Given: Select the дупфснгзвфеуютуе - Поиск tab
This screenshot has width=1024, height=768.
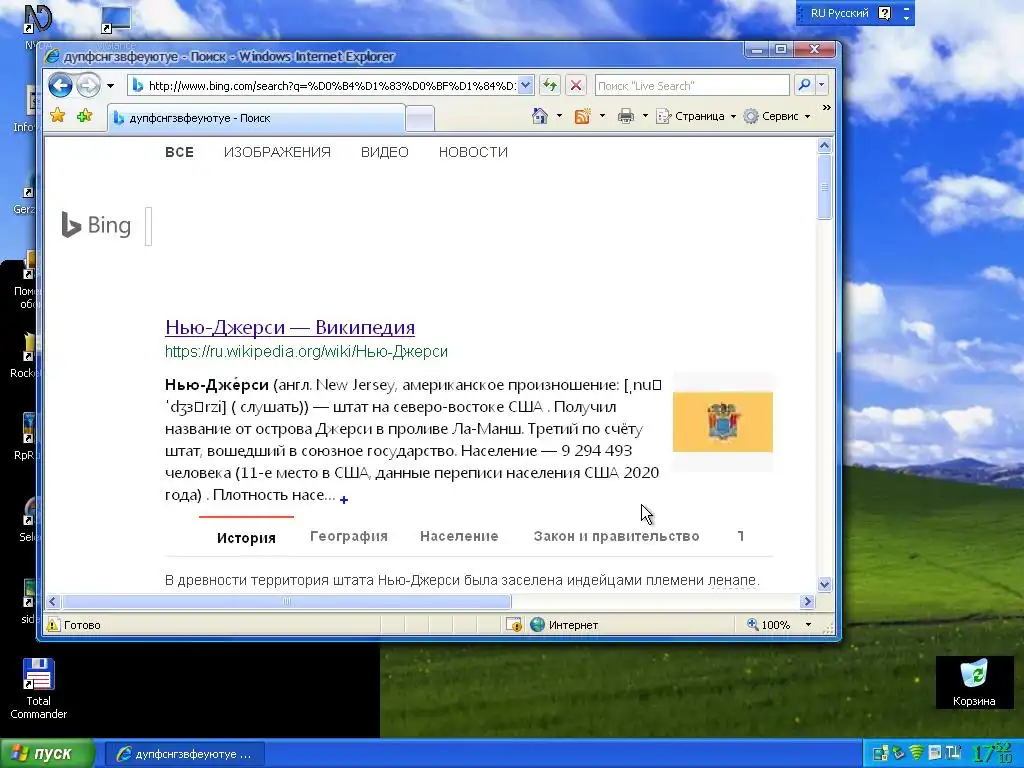Looking at the screenshot, I should tap(256, 118).
